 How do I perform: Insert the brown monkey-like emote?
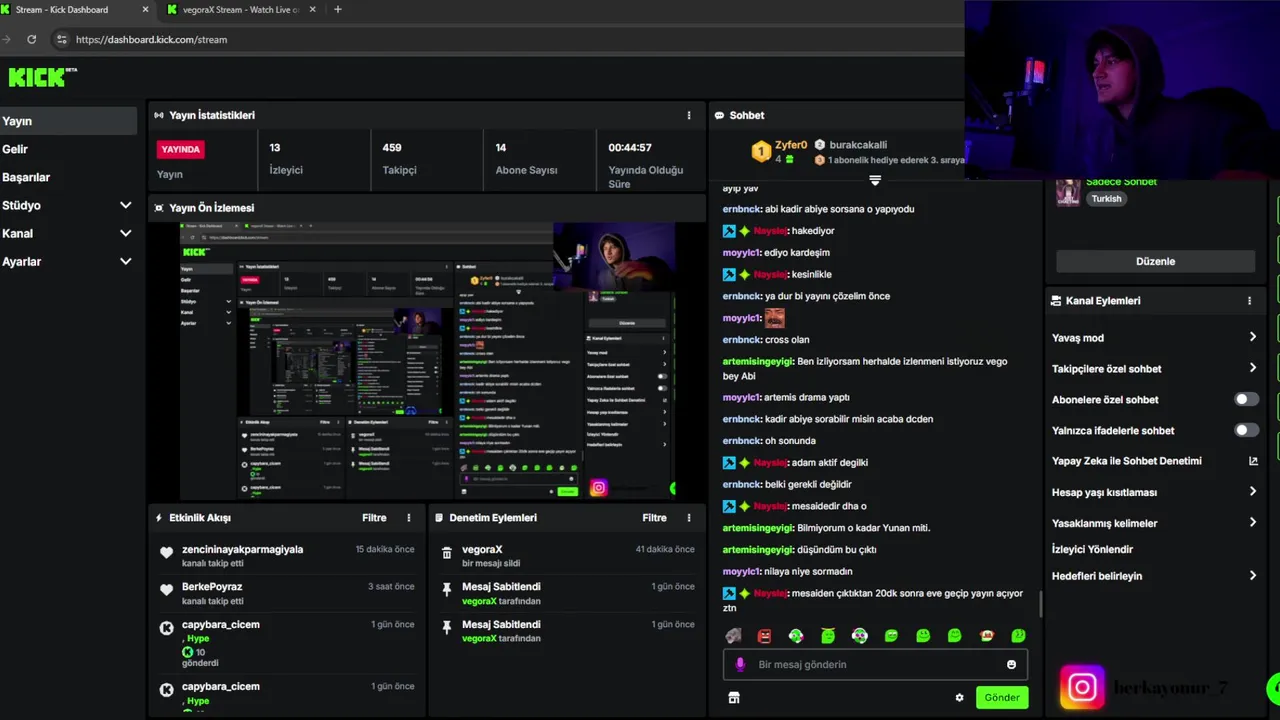(x=986, y=636)
